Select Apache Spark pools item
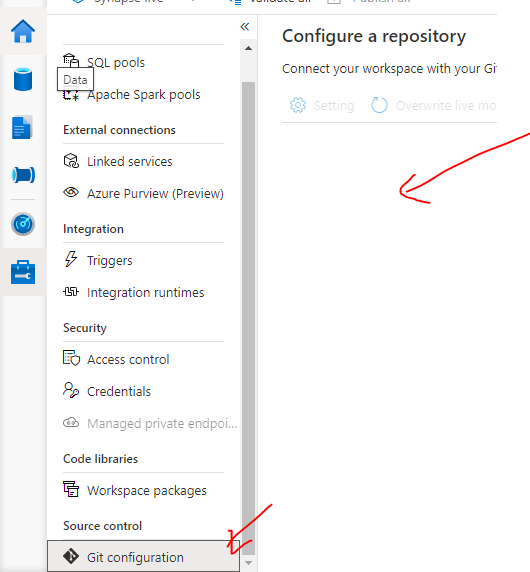The width and height of the screenshot is (530, 572). (x=143, y=94)
